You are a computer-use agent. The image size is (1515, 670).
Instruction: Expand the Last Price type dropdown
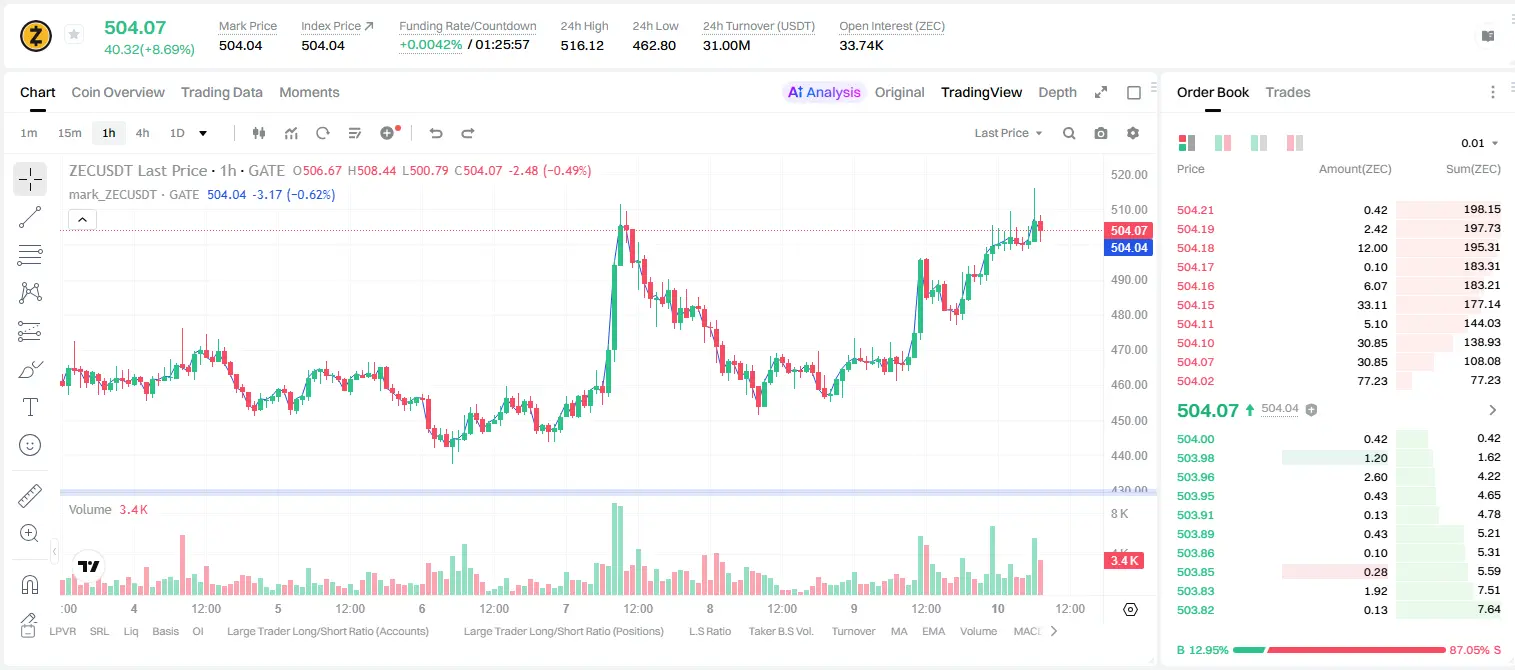pyautogui.click(x=1008, y=133)
